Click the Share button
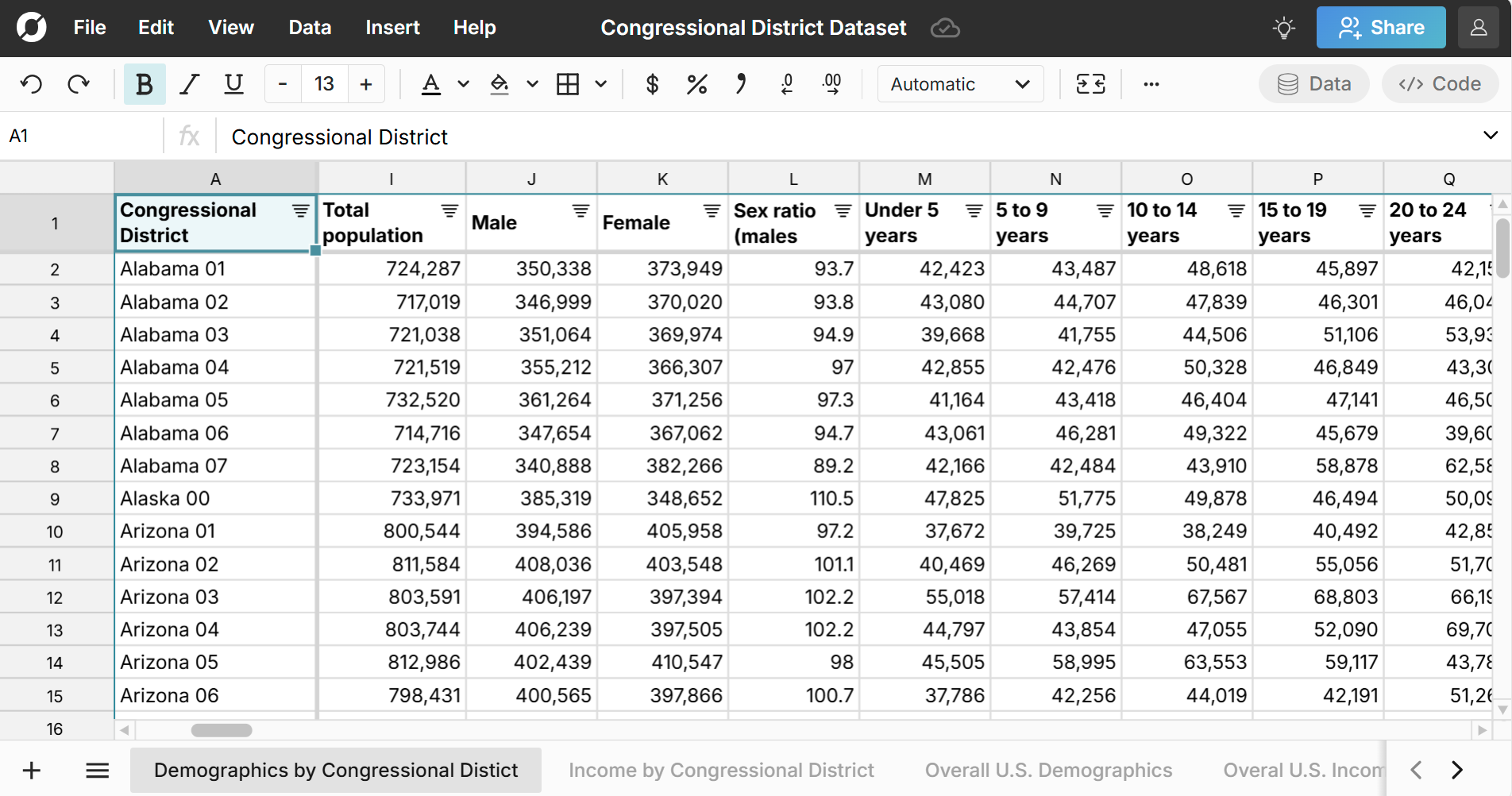The width and height of the screenshot is (1512, 796). [x=1381, y=27]
